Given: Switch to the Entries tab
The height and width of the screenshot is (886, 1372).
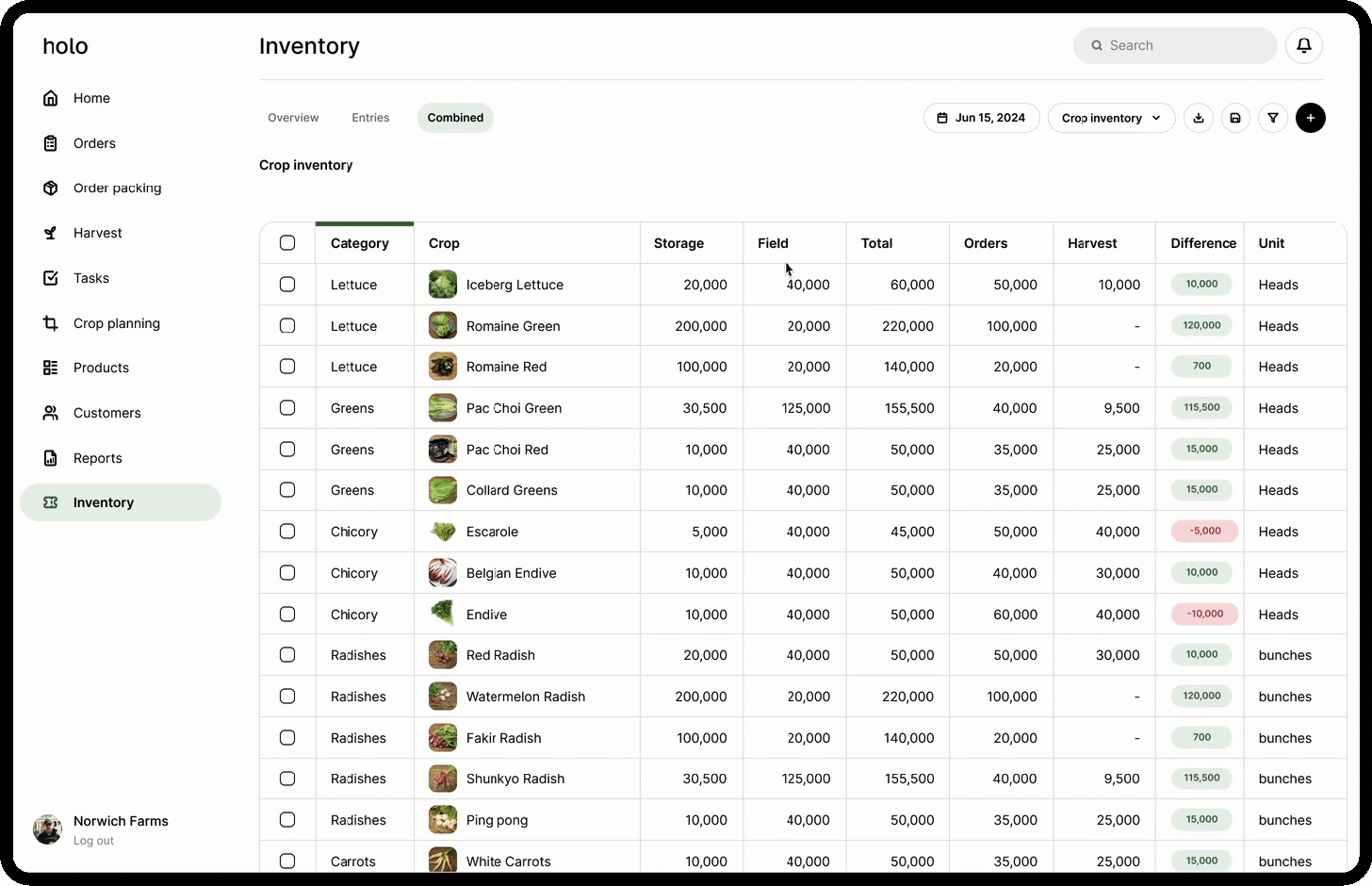Looking at the screenshot, I should coord(370,118).
